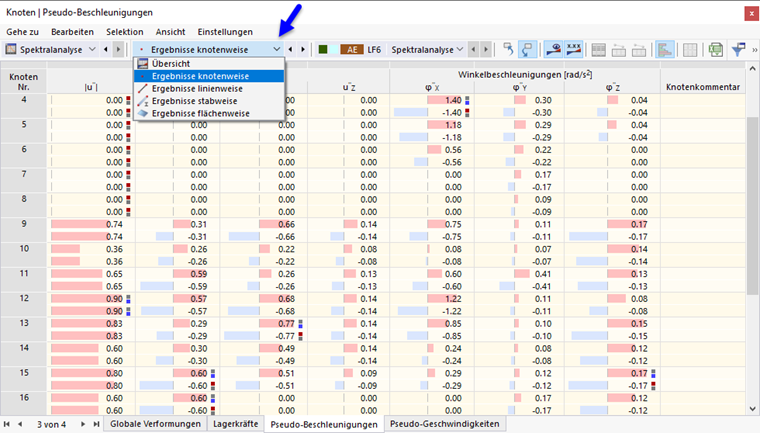Click the first table-with-connector icon
This screenshot has width=760, height=433.
pos(618,49)
